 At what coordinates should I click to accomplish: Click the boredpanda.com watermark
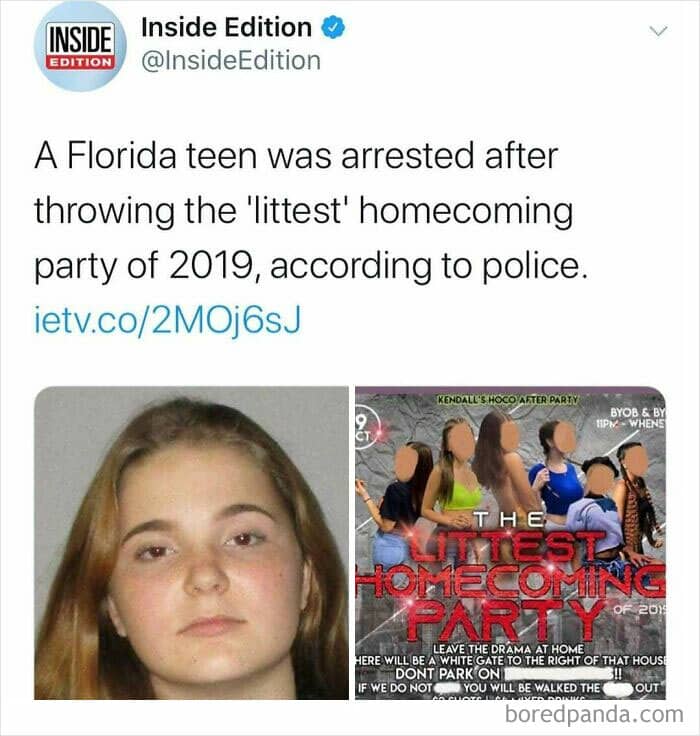coord(594,714)
